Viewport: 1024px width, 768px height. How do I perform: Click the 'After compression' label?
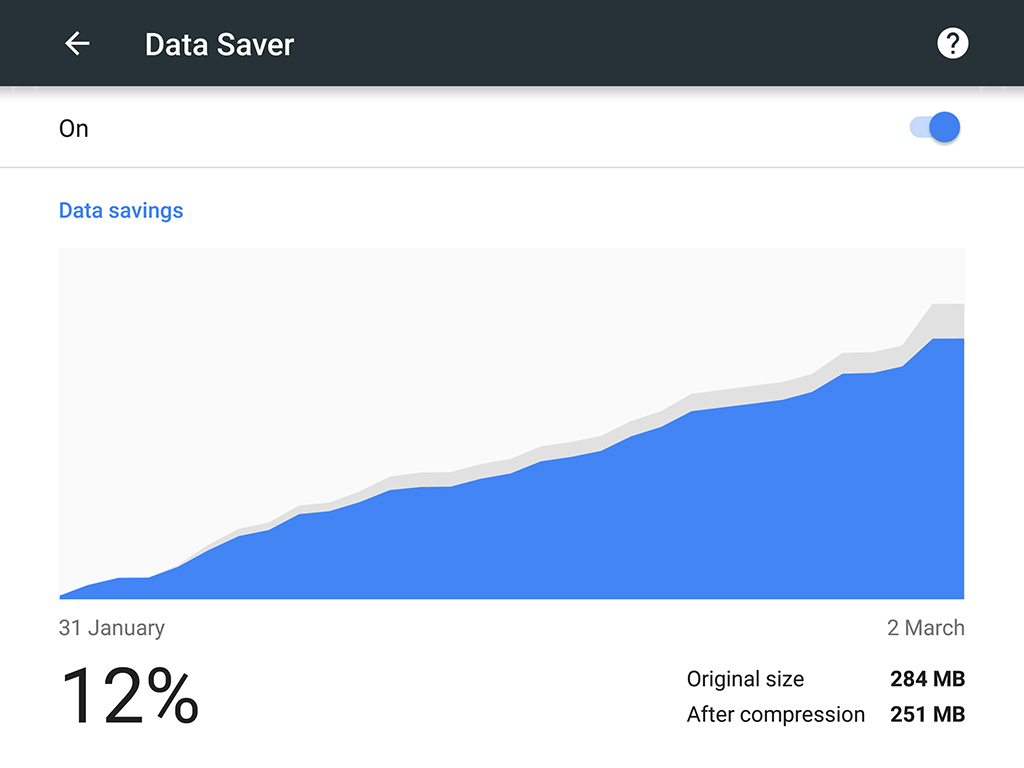[x=775, y=714]
